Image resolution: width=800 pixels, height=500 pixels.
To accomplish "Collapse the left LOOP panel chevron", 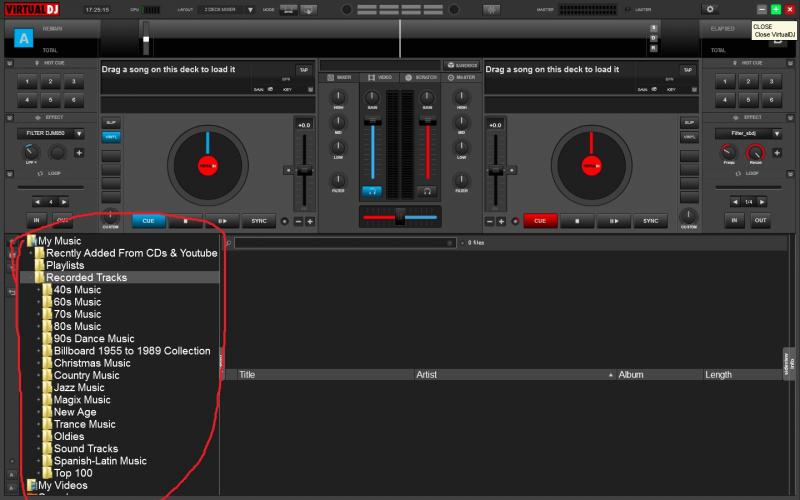I will [9, 174].
